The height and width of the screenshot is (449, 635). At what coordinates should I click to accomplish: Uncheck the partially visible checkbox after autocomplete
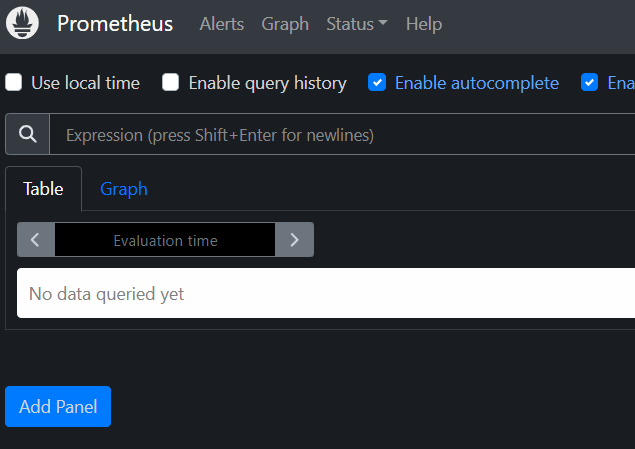tap(590, 83)
